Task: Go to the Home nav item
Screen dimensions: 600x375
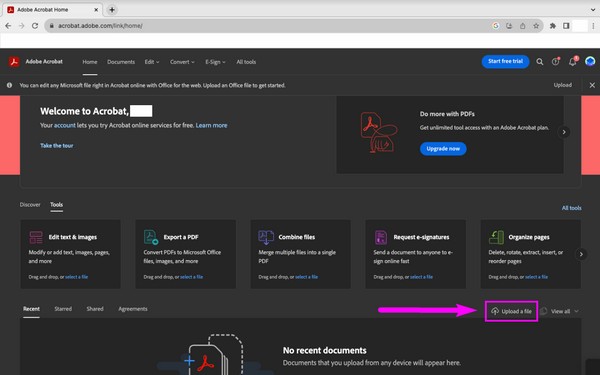Action: tap(90, 62)
